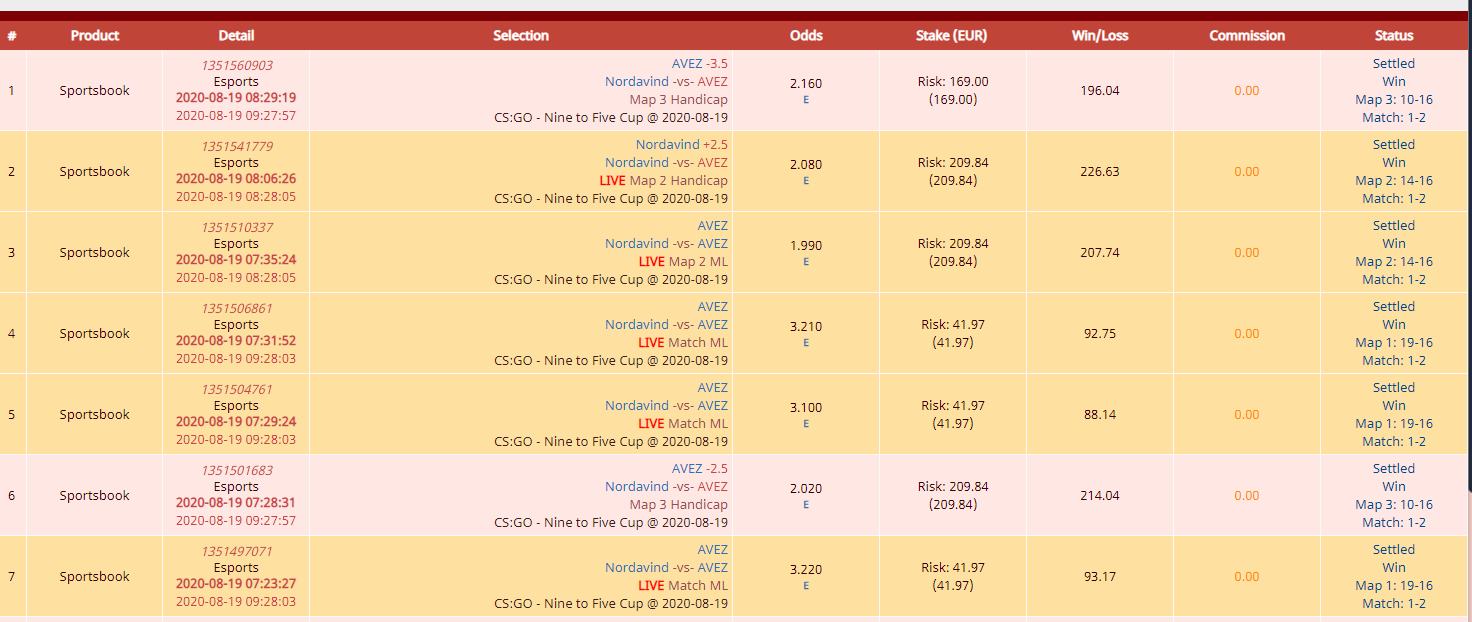Click the E icon below odds 2.080
Screen dimensions: 1472x622
click(x=806, y=181)
